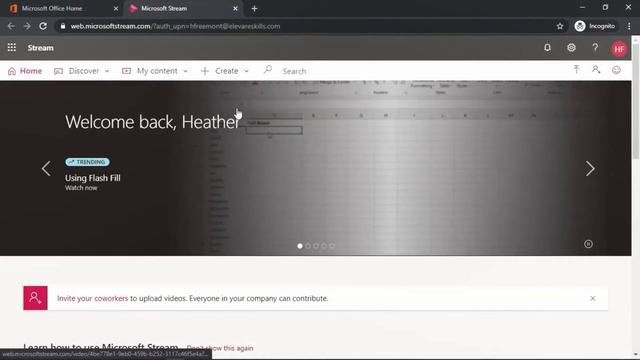Open the Stream settings gear
The height and width of the screenshot is (360, 640).
[571, 48]
